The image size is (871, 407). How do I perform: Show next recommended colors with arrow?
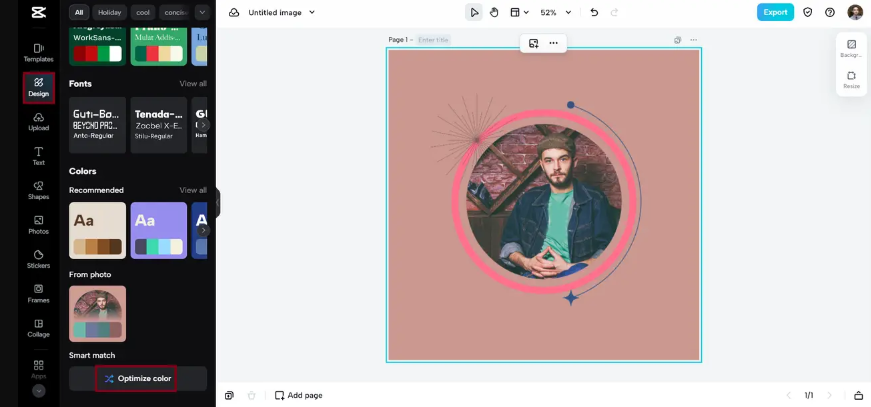point(204,230)
